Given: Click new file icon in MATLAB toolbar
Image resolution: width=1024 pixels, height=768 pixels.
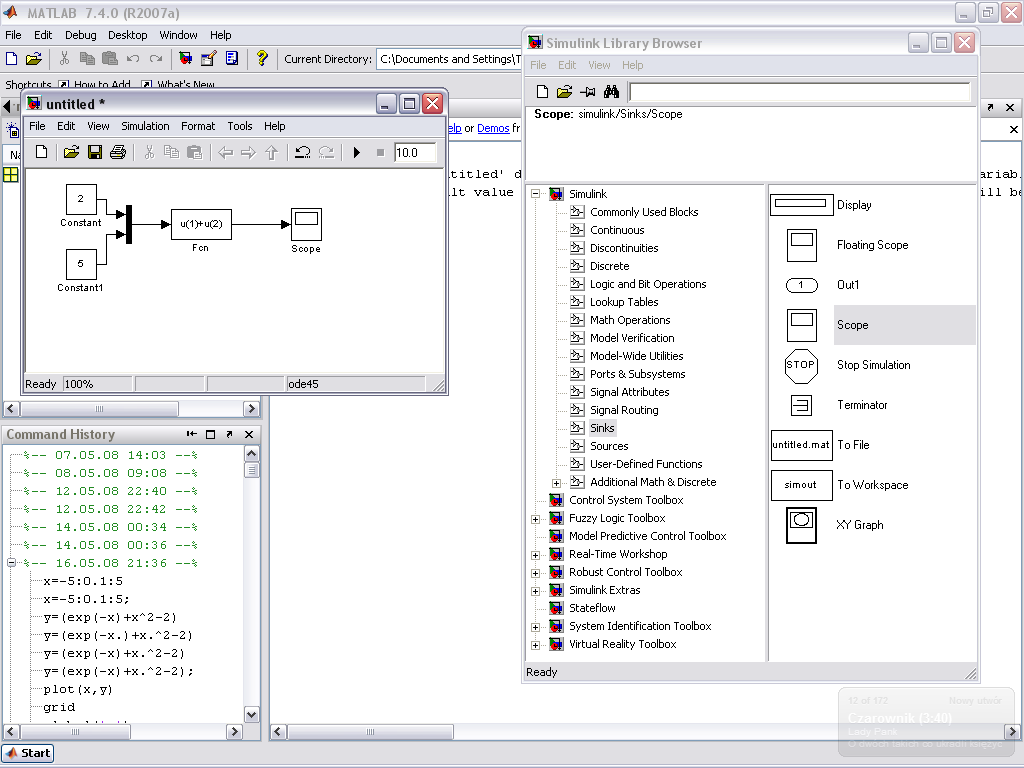Looking at the screenshot, I should 11,59.
